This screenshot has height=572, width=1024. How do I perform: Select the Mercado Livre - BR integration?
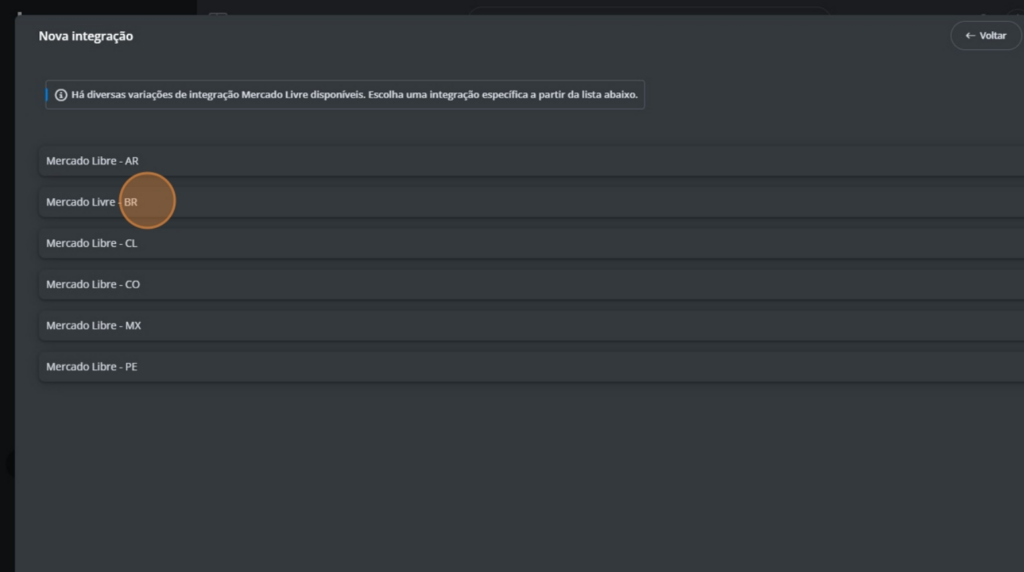[531, 202]
